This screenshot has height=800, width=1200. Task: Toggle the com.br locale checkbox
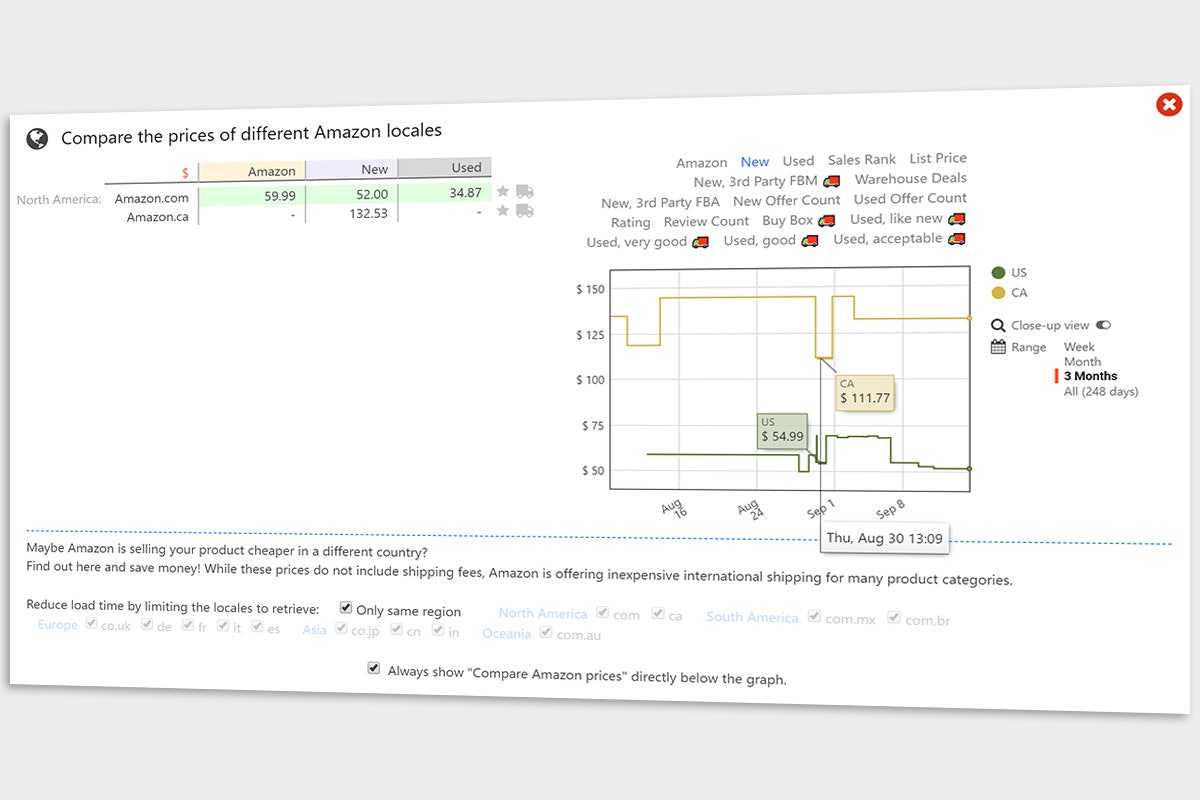click(894, 618)
